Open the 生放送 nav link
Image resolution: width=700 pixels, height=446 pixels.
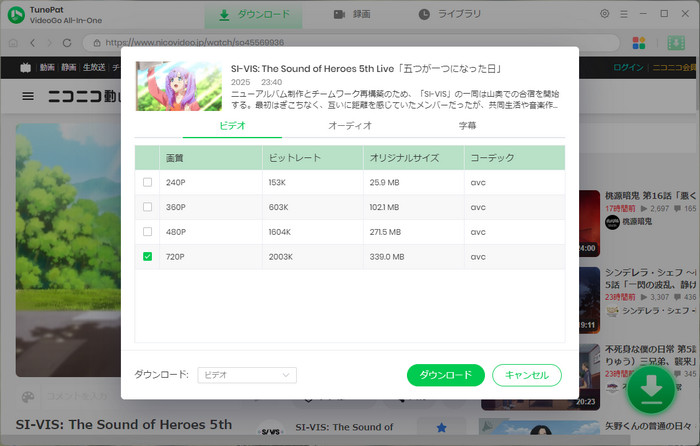(x=94, y=67)
